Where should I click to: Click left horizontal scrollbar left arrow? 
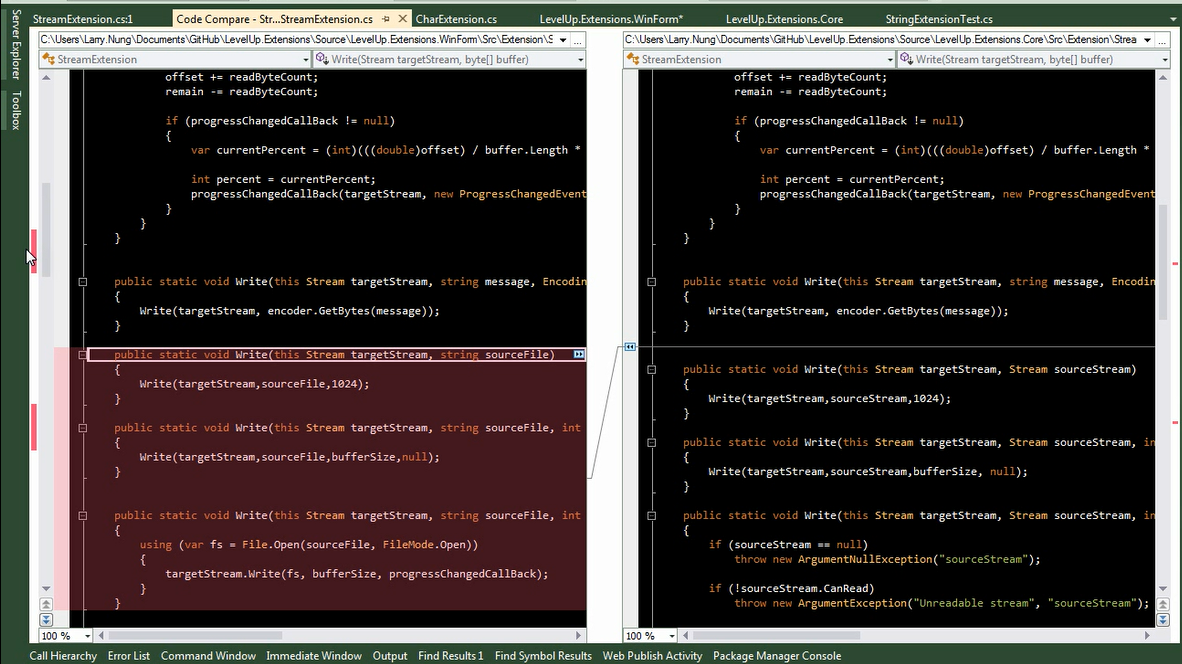point(101,636)
